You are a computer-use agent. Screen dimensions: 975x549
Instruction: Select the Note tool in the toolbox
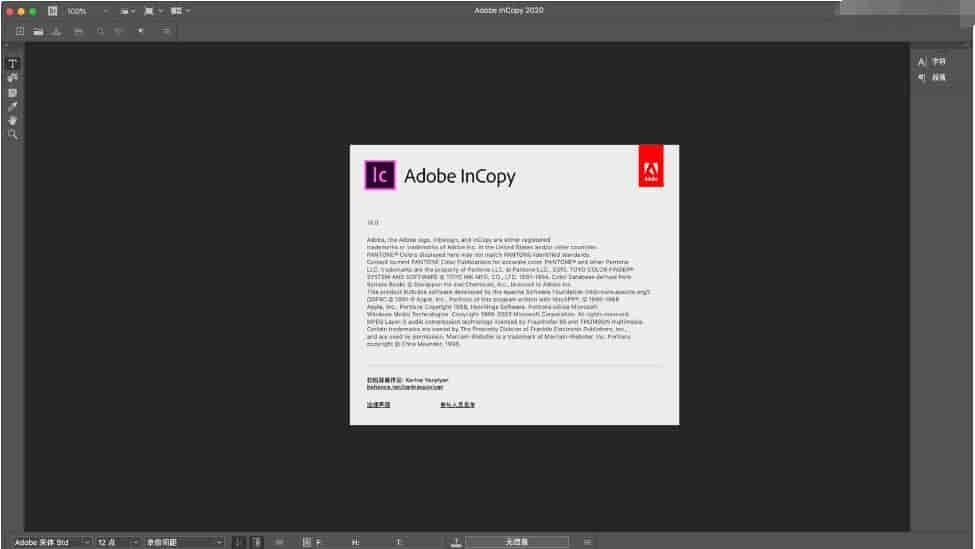tap(13, 92)
